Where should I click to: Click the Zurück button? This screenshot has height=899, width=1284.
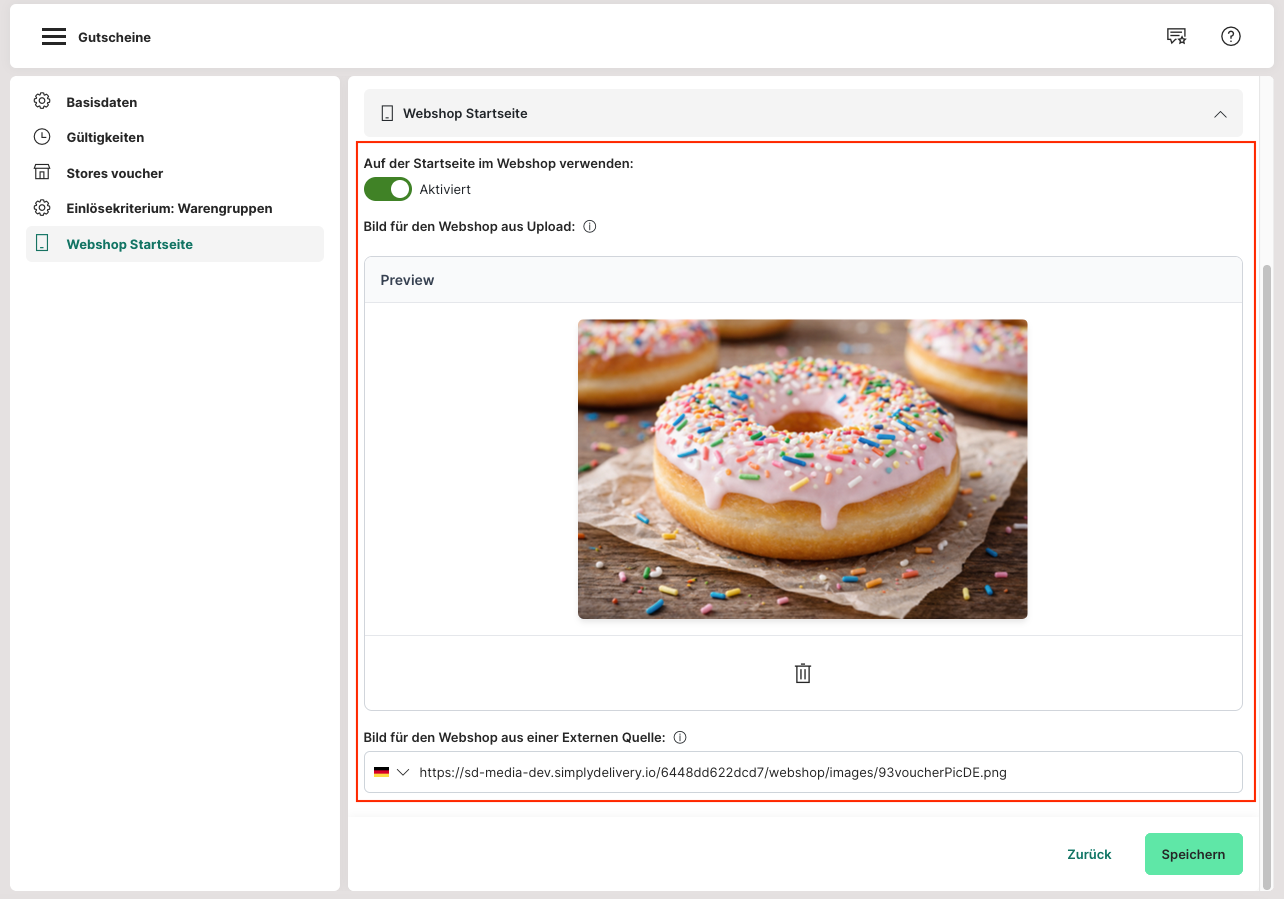click(1089, 854)
